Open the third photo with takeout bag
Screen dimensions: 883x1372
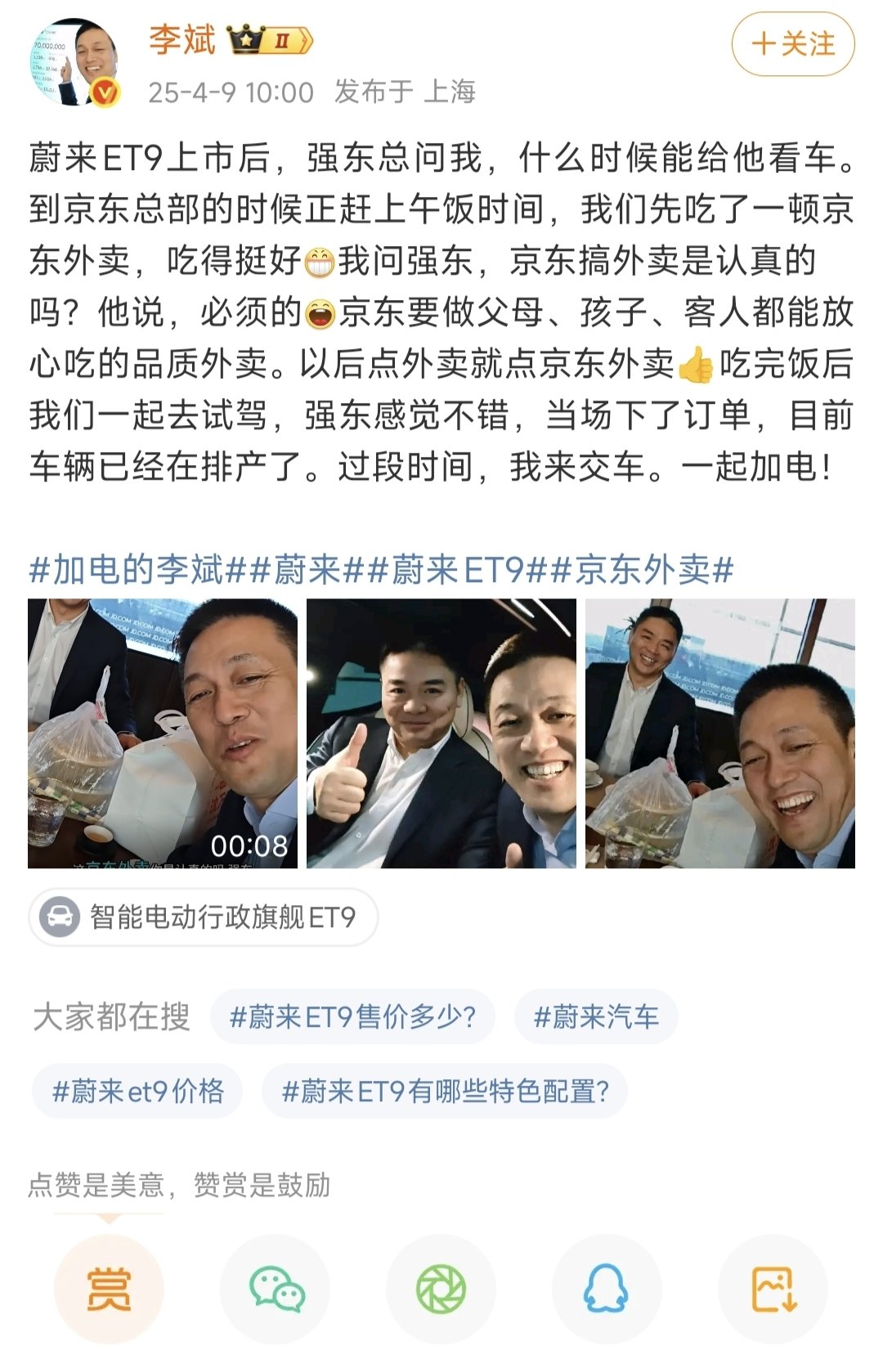point(720,733)
